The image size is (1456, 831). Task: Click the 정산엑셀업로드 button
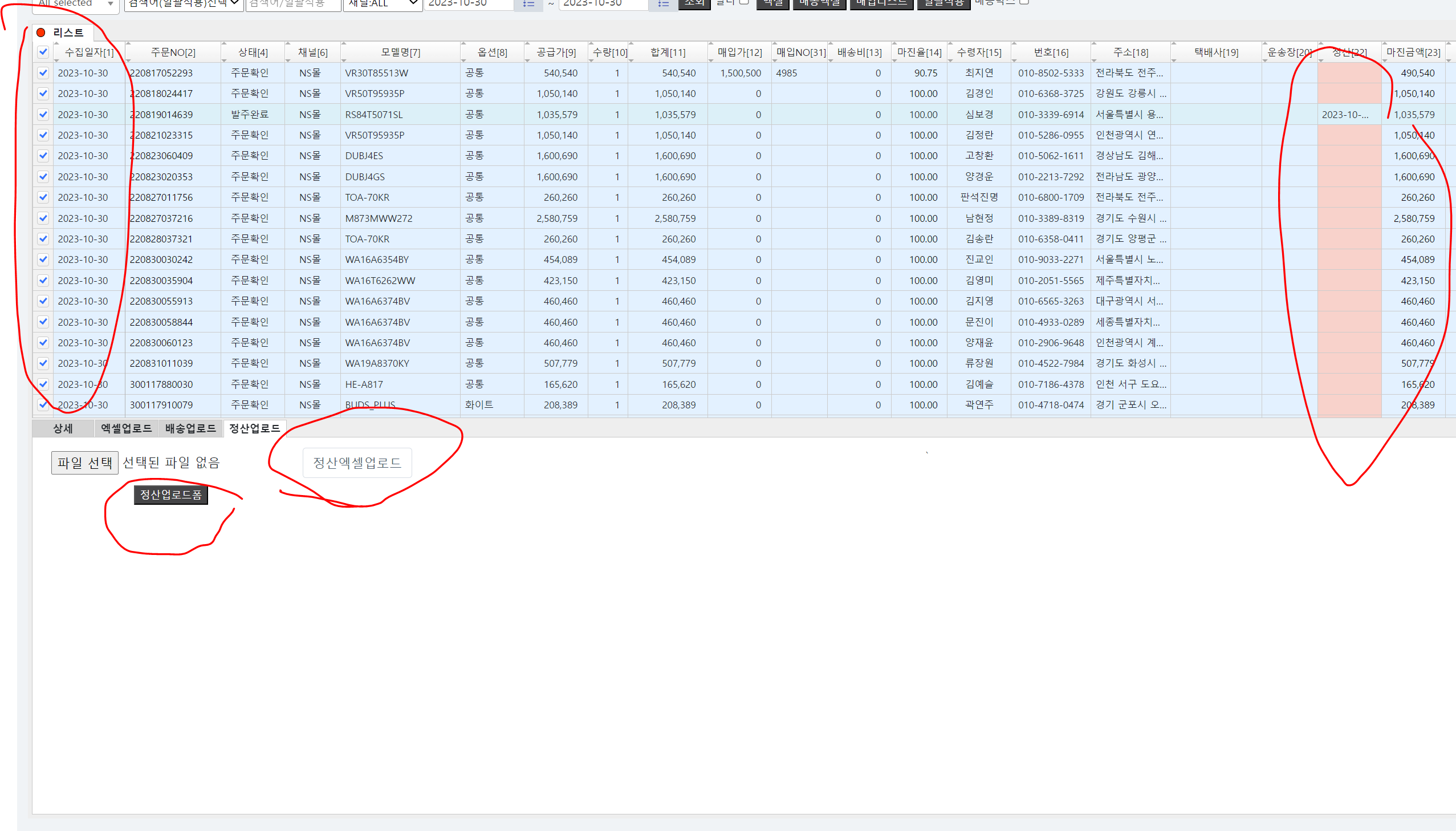click(x=357, y=463)
